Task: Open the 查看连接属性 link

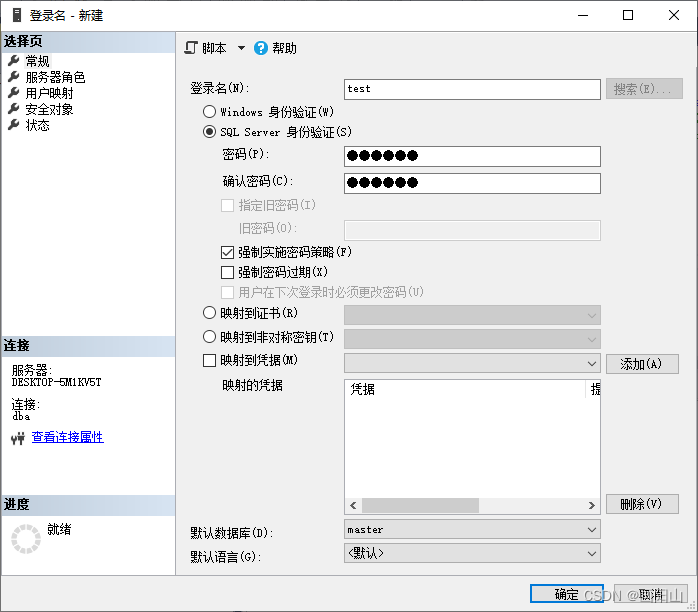Action: [68, 437]
